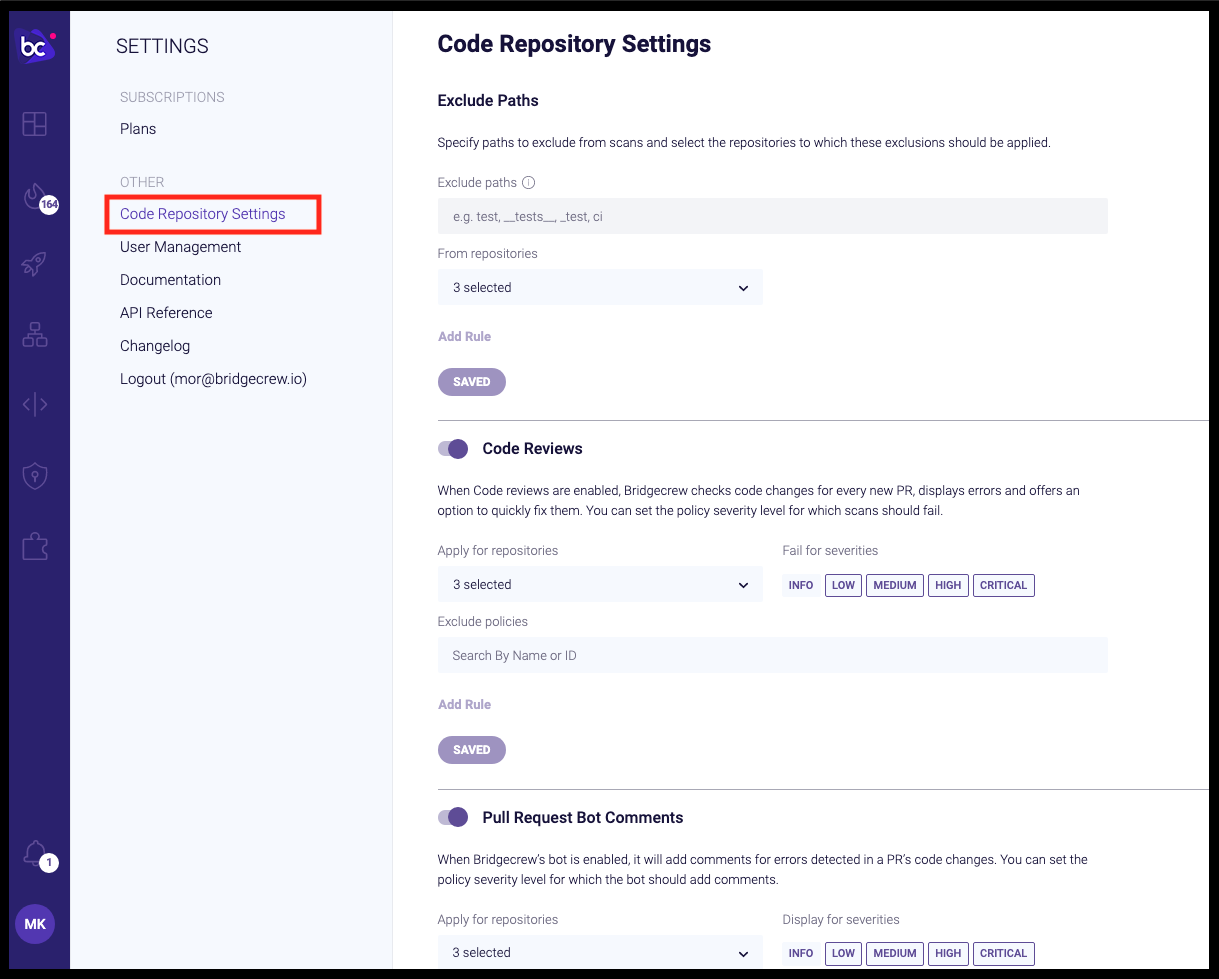1219x979 pixels.
Task: Toggle the Pull Request Bot Comments switch
Action: (453, 818)
